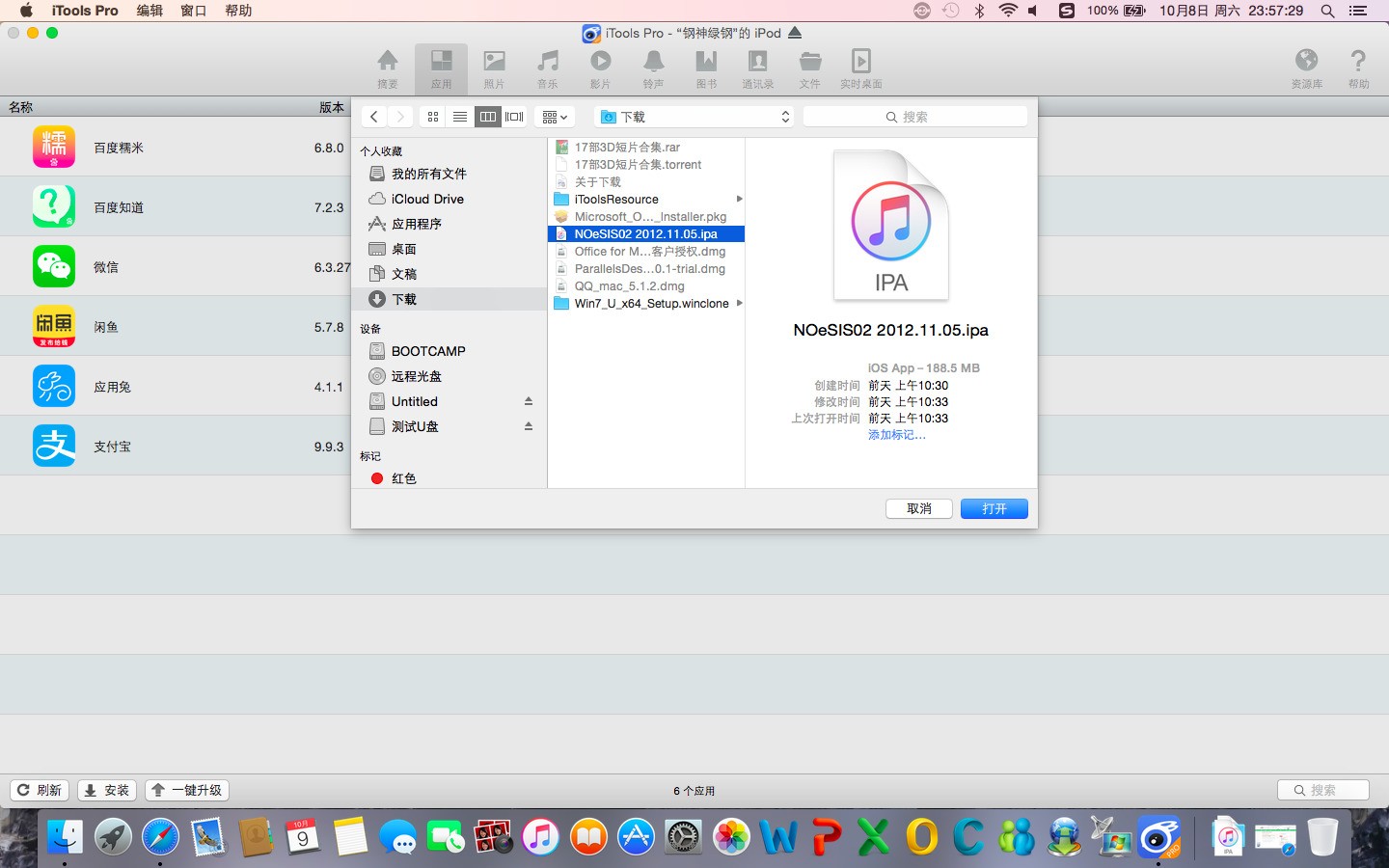Click the 百度糯米 app icon
This screenshot has height=868, width=1389.
pyautogui.click(x=54, y=148)
